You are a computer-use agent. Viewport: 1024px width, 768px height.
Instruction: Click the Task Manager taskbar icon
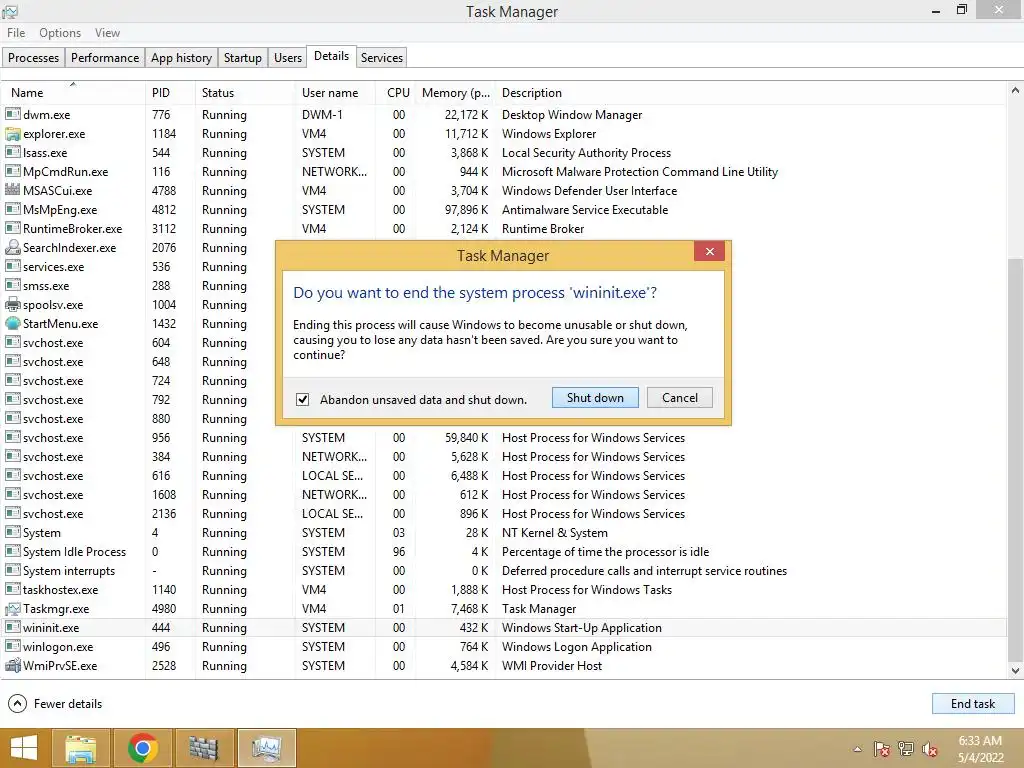point(266,748)
